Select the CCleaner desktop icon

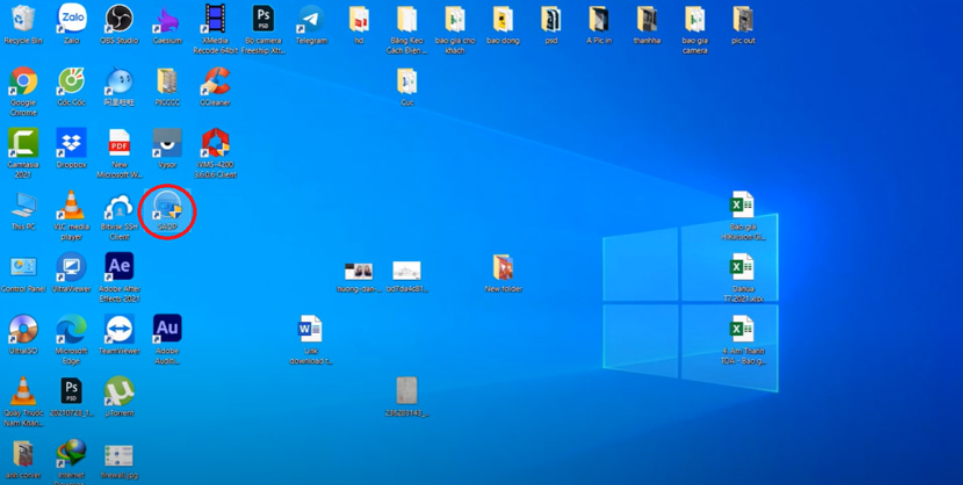[215, 81]
